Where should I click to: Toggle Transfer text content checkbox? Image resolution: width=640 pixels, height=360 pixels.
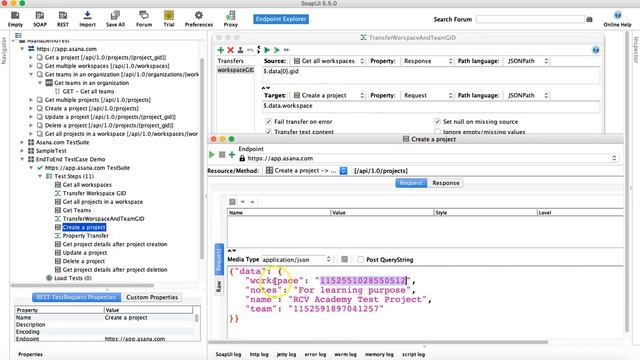pyautogui.click(x=268, y=131)
